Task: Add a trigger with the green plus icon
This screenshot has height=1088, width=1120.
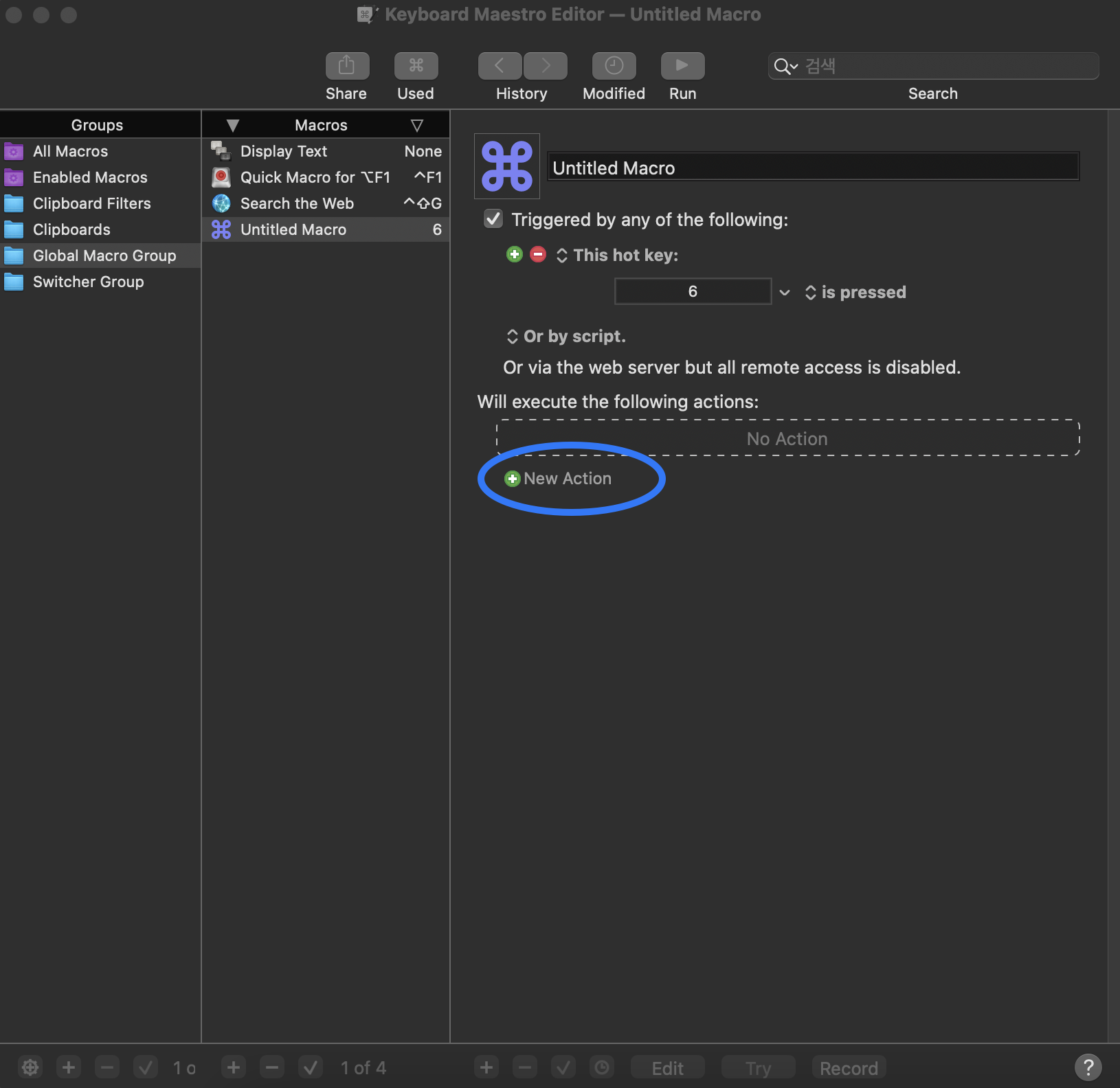Action: point(514,255)
